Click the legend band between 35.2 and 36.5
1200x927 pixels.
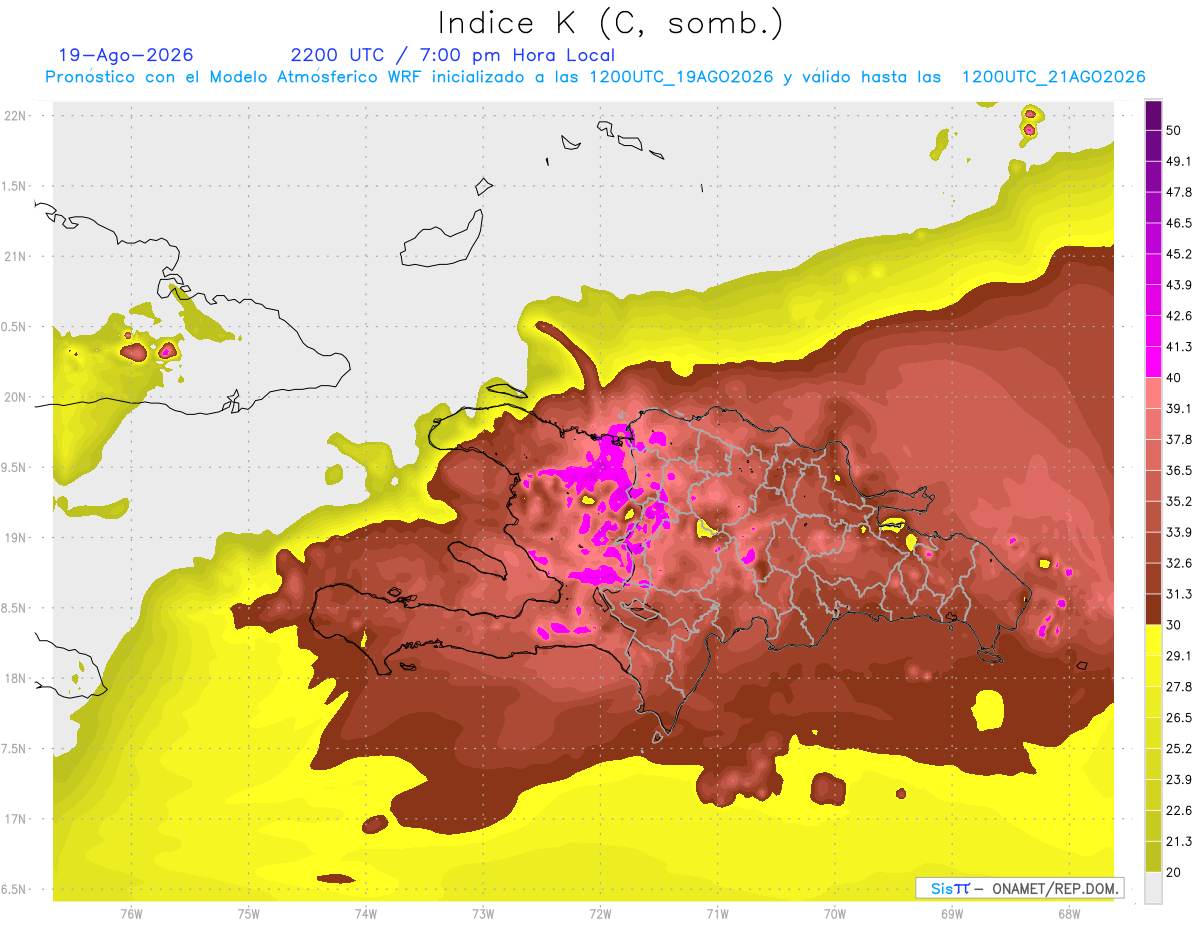click(1153, 485)
